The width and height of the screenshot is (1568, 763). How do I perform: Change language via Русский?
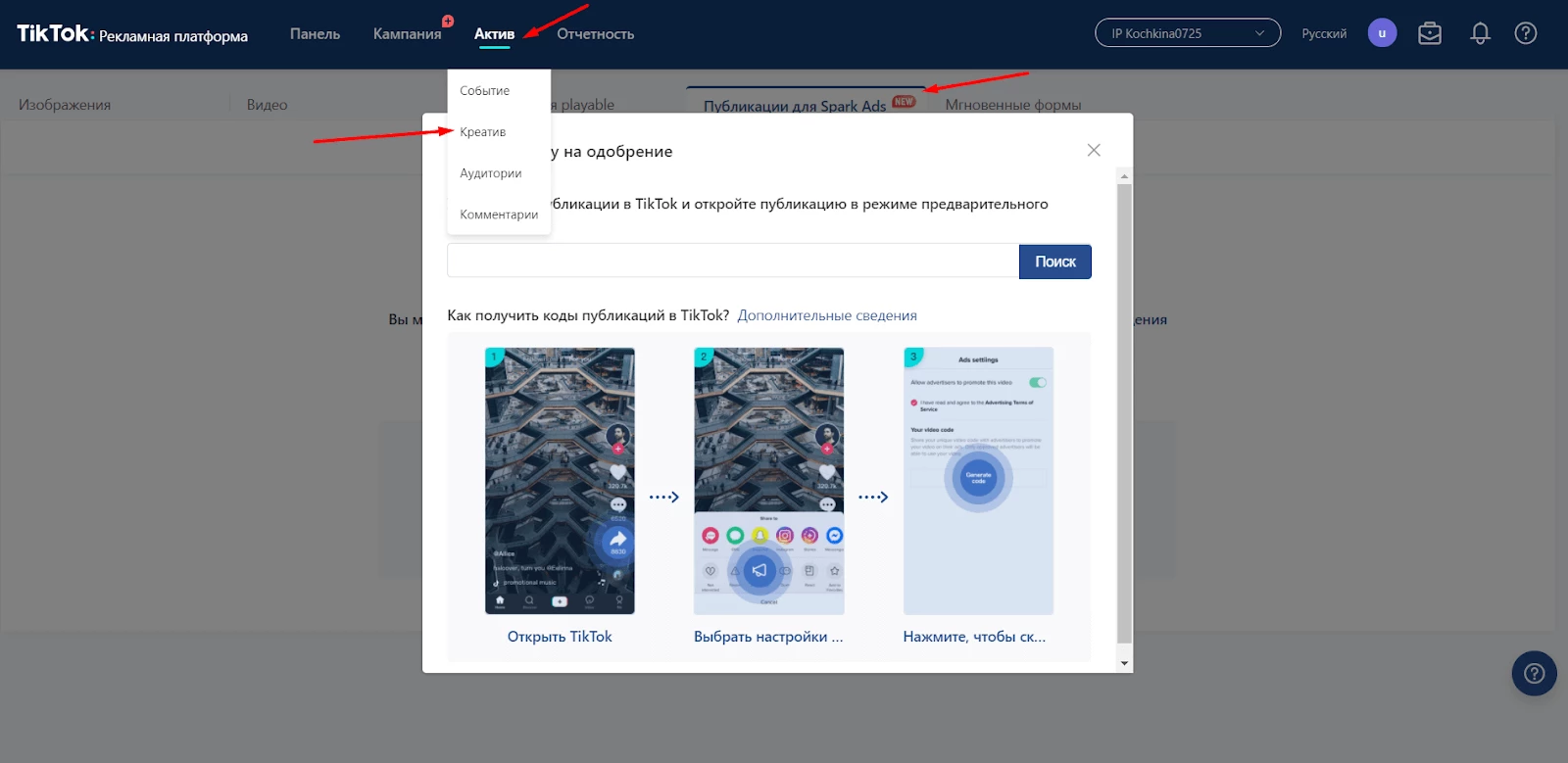tap(1324, 33)
